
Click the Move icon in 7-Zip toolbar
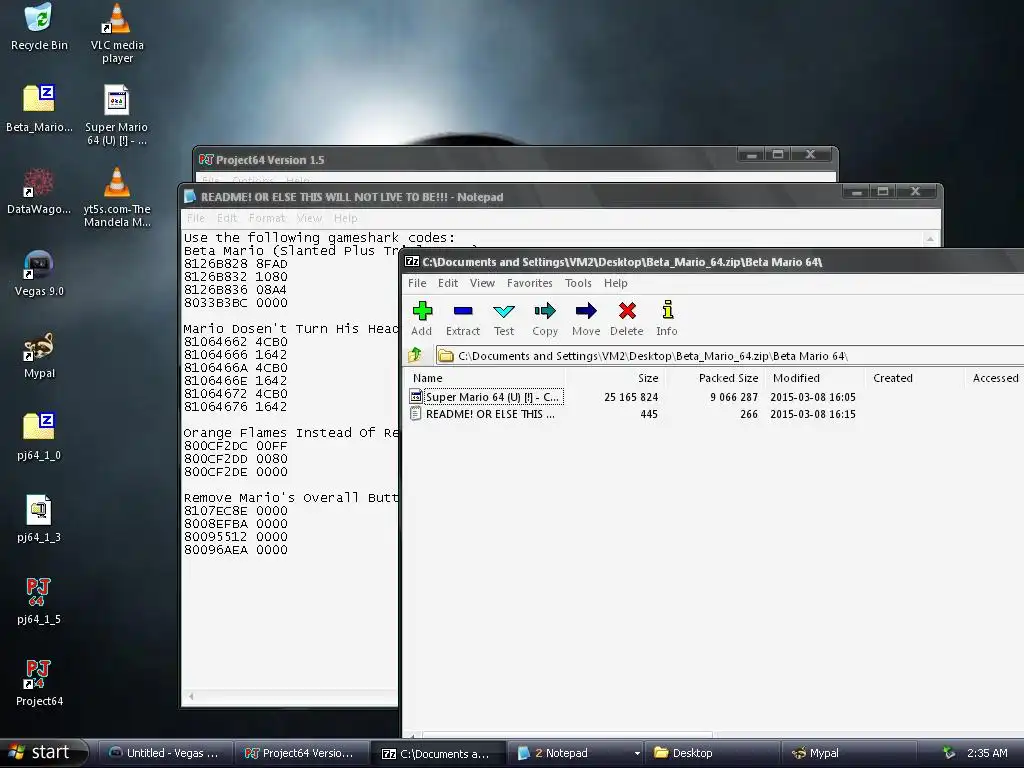(x=586, y=318)
